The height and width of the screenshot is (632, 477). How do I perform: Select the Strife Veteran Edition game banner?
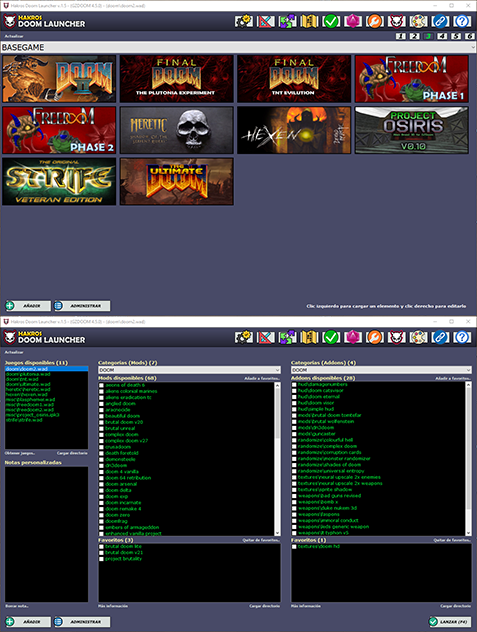59,181
